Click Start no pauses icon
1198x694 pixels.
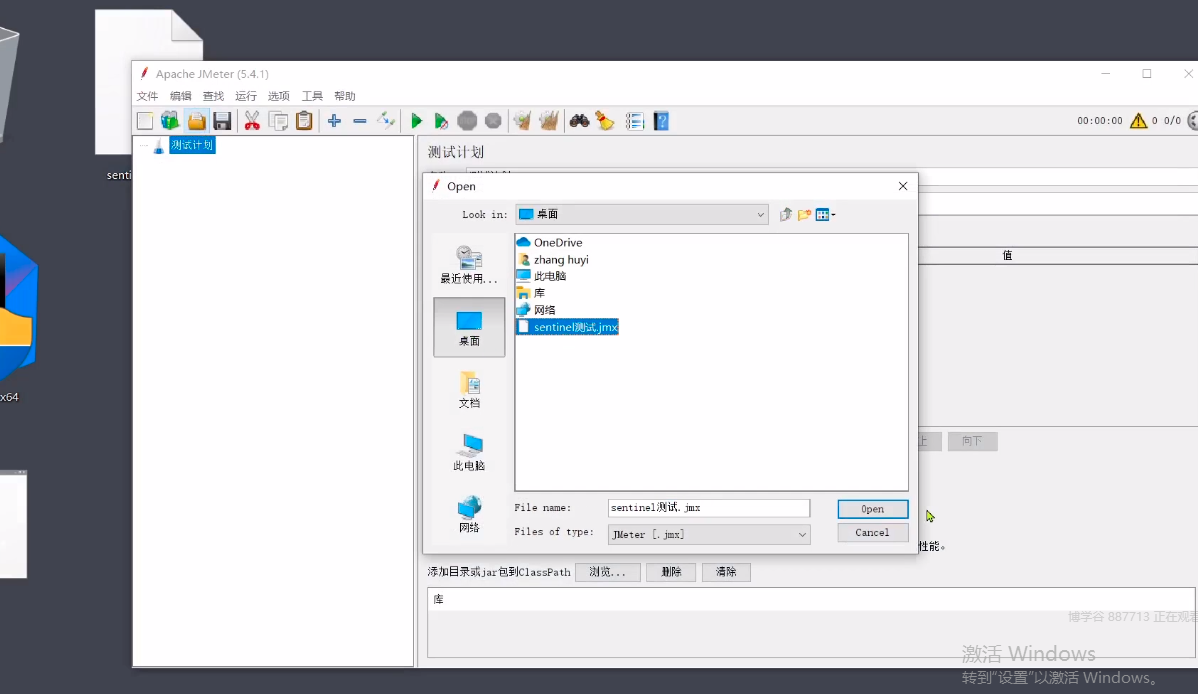tap(441, 121)
